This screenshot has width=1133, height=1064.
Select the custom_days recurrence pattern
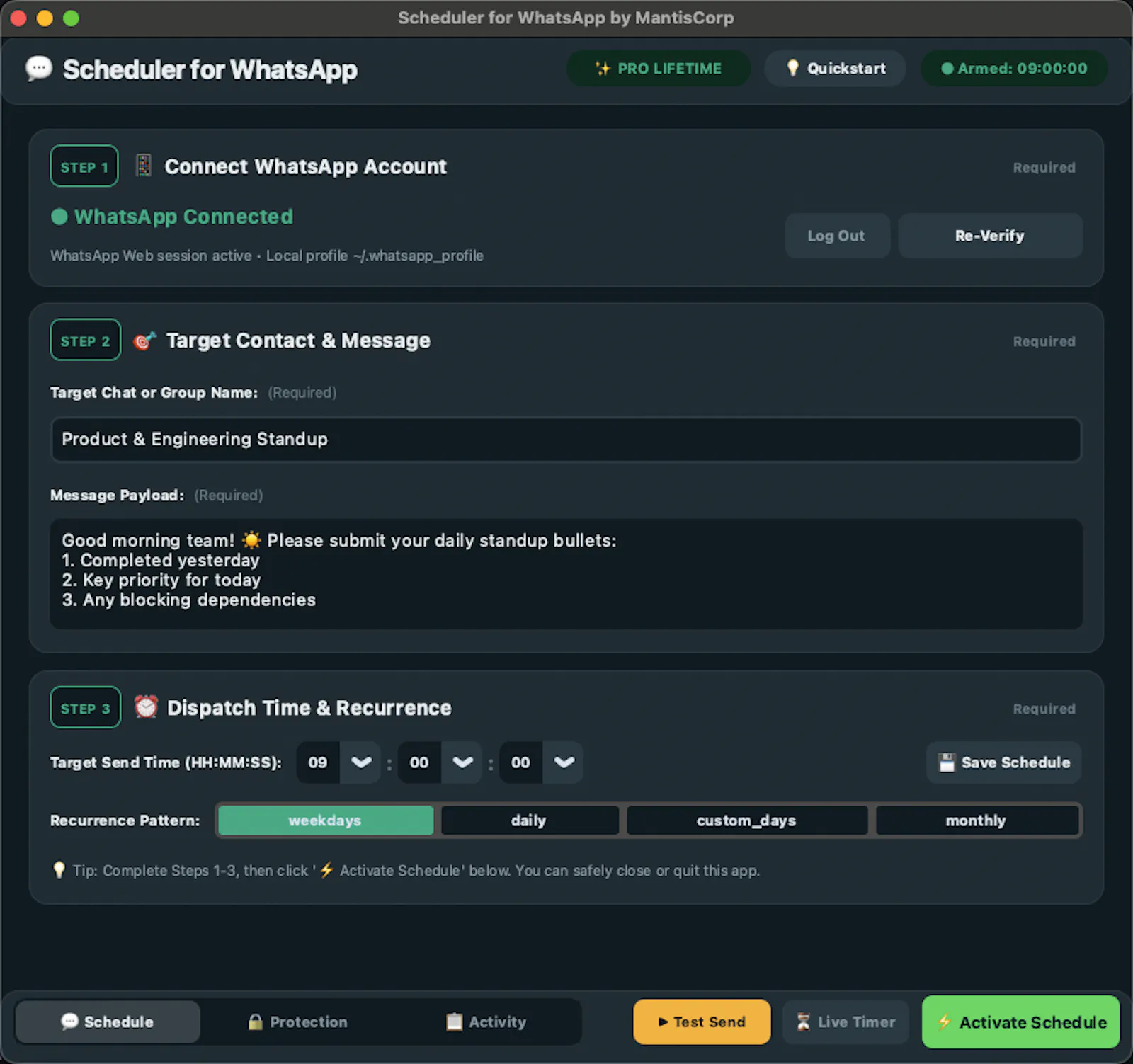pyautogui.click(x=746, y=820)
